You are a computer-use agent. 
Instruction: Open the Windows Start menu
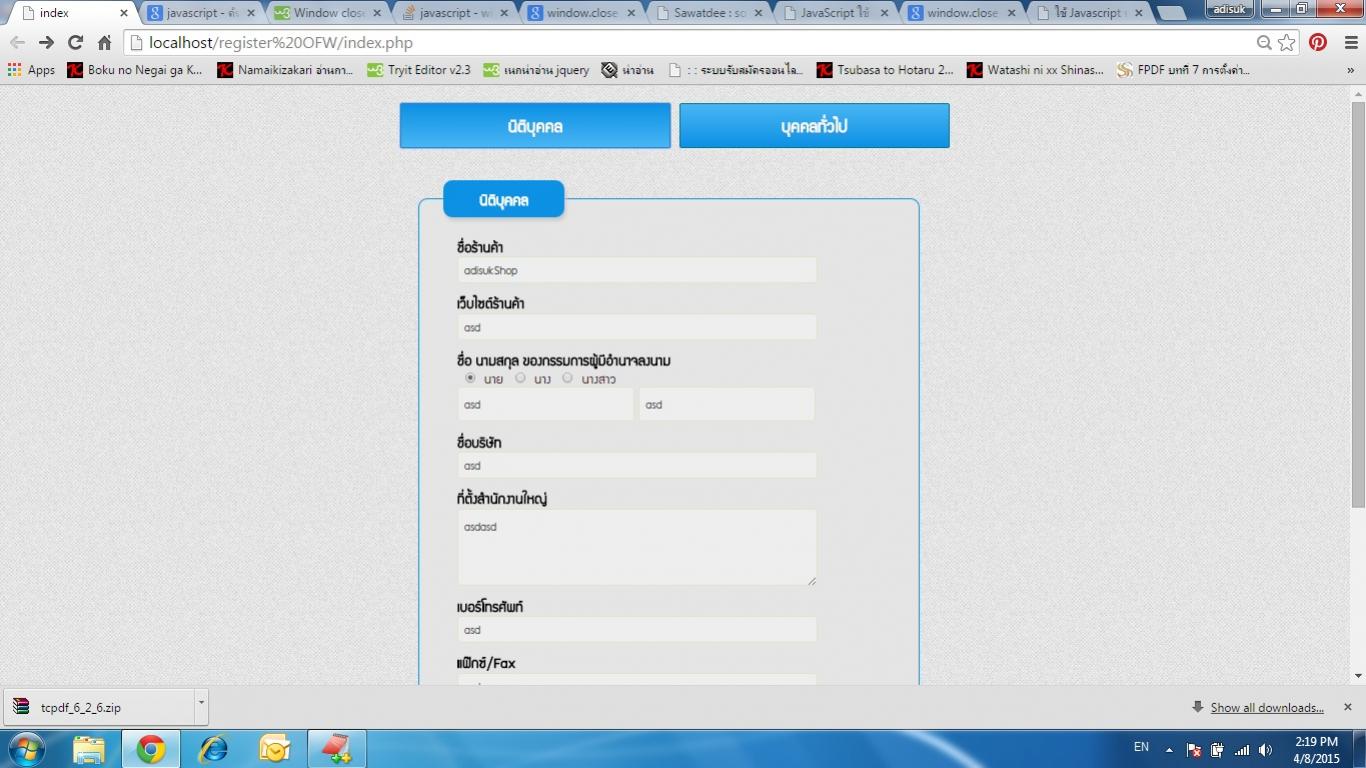tap(26, 749)
